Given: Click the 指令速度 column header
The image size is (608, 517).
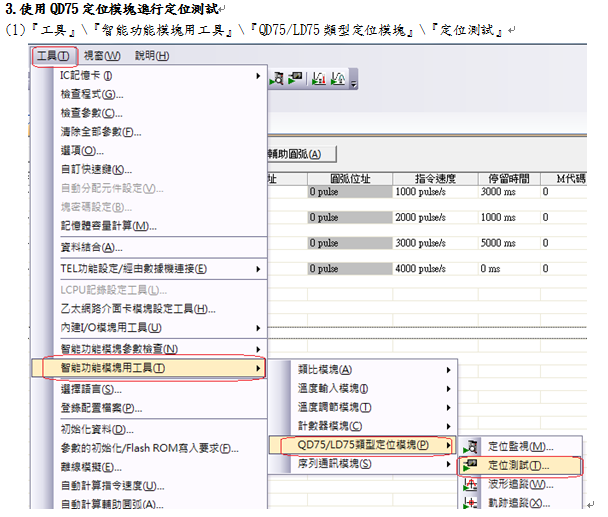Looking at the screenshot, I should coord(434,178).
